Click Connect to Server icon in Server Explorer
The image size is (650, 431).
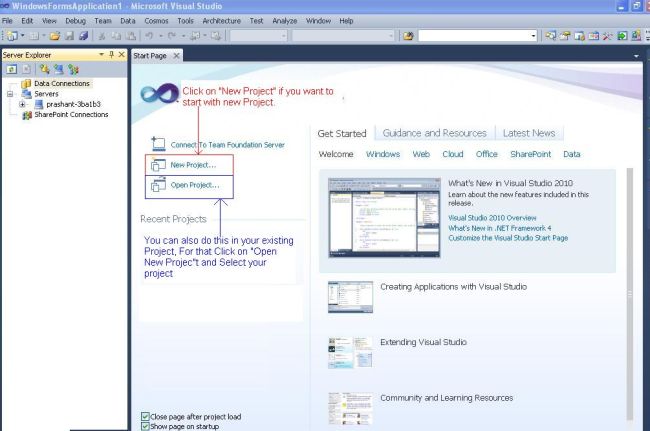tap(59, 69)
